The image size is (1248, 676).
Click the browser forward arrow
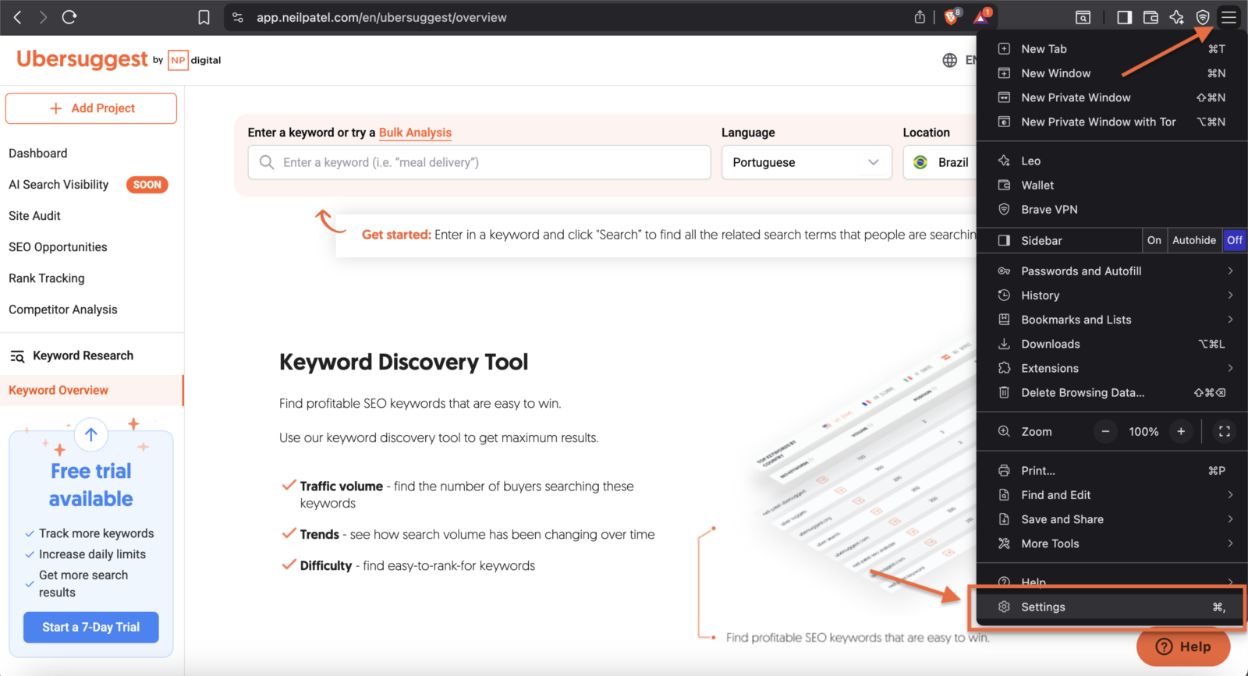[x=42, y=17]
